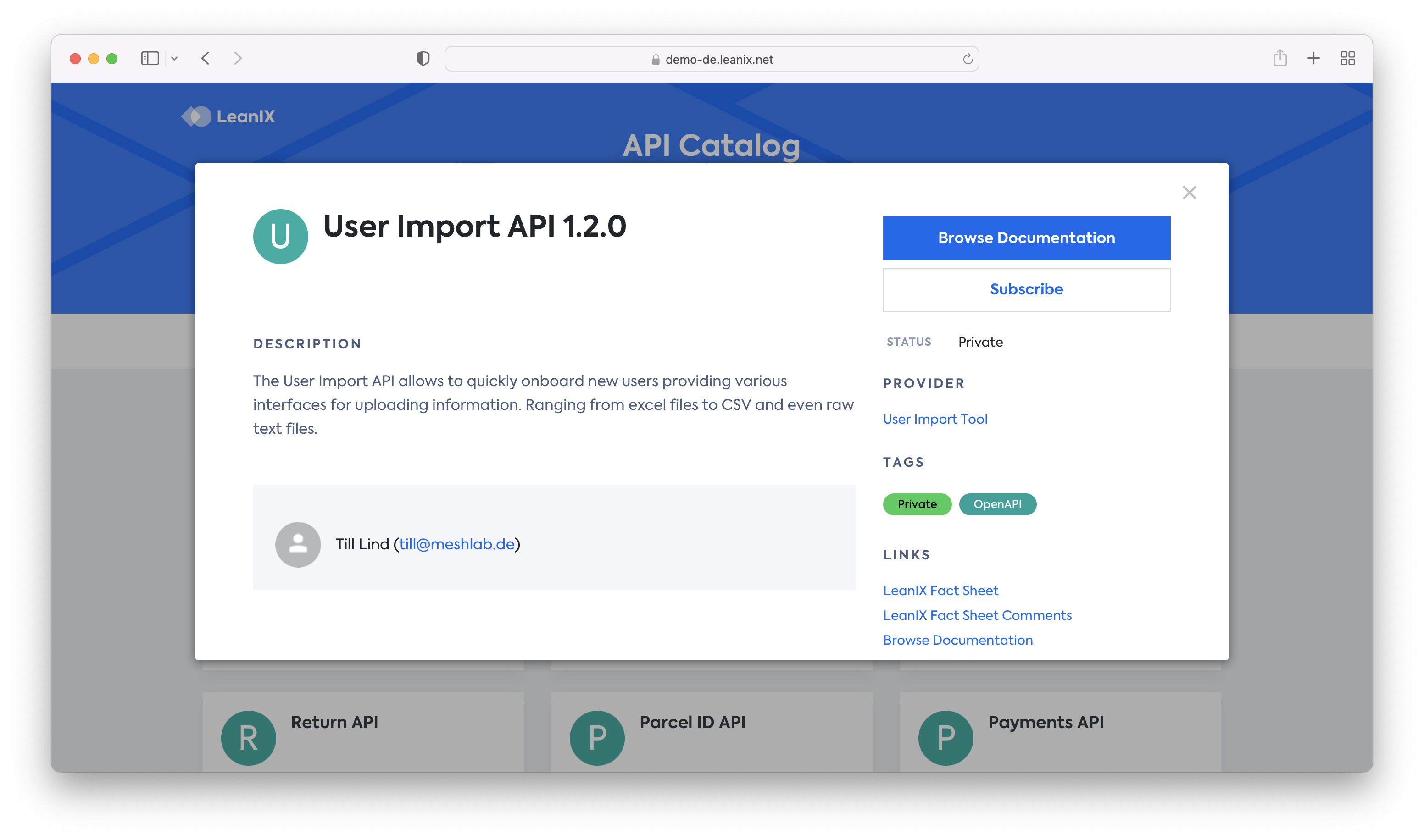Open the privacy shield report icon
The image size is (1424, 840).
(x=423, y=58)
